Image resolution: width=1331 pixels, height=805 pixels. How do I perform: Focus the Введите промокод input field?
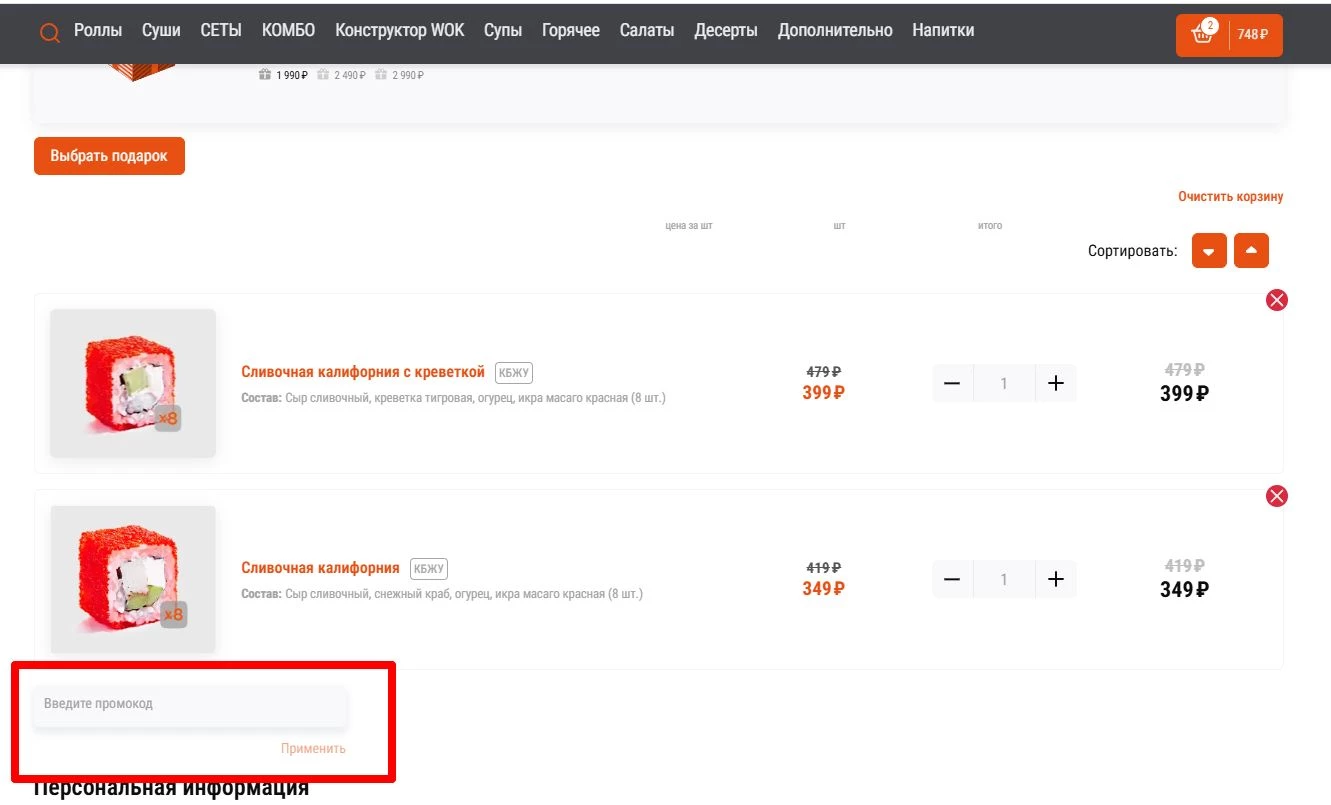[x=190, y=705]
